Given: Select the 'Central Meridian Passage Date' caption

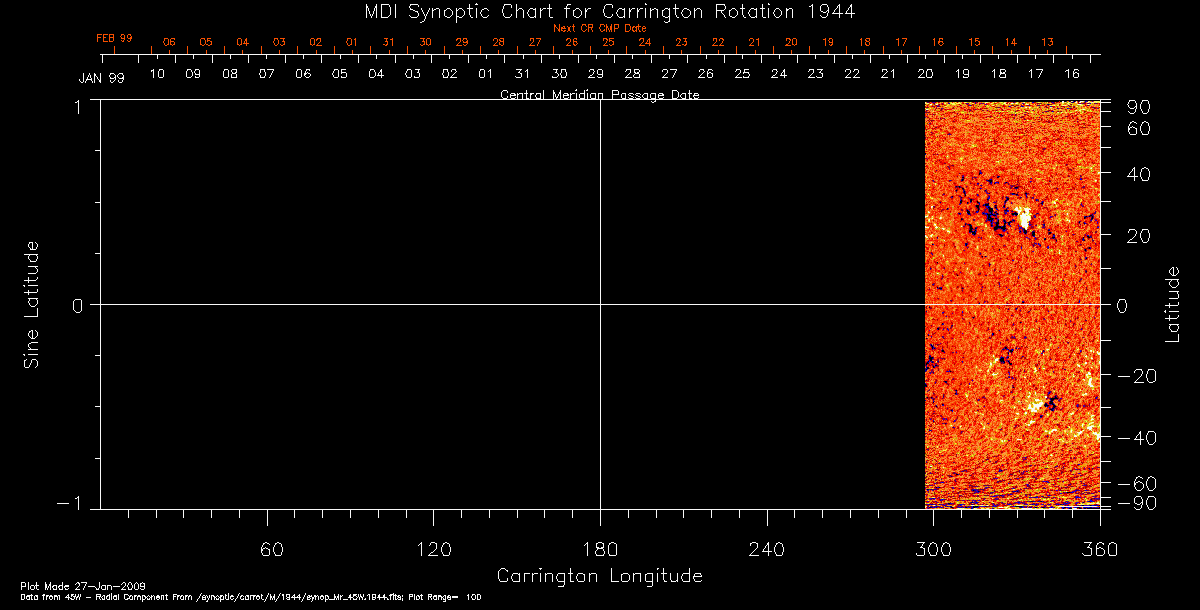Looking at the screenshot, I should coord(599,95).
